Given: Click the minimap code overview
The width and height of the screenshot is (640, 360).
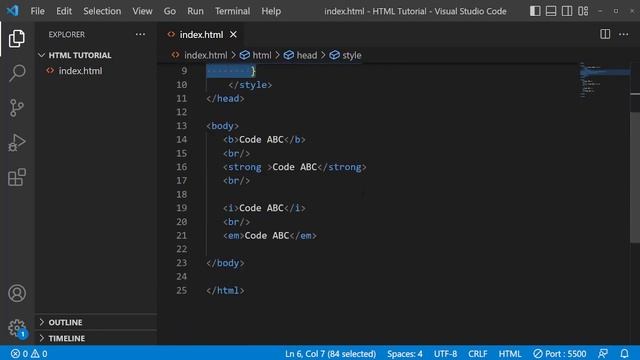Looking at the screenshot, I should (604, 80).
